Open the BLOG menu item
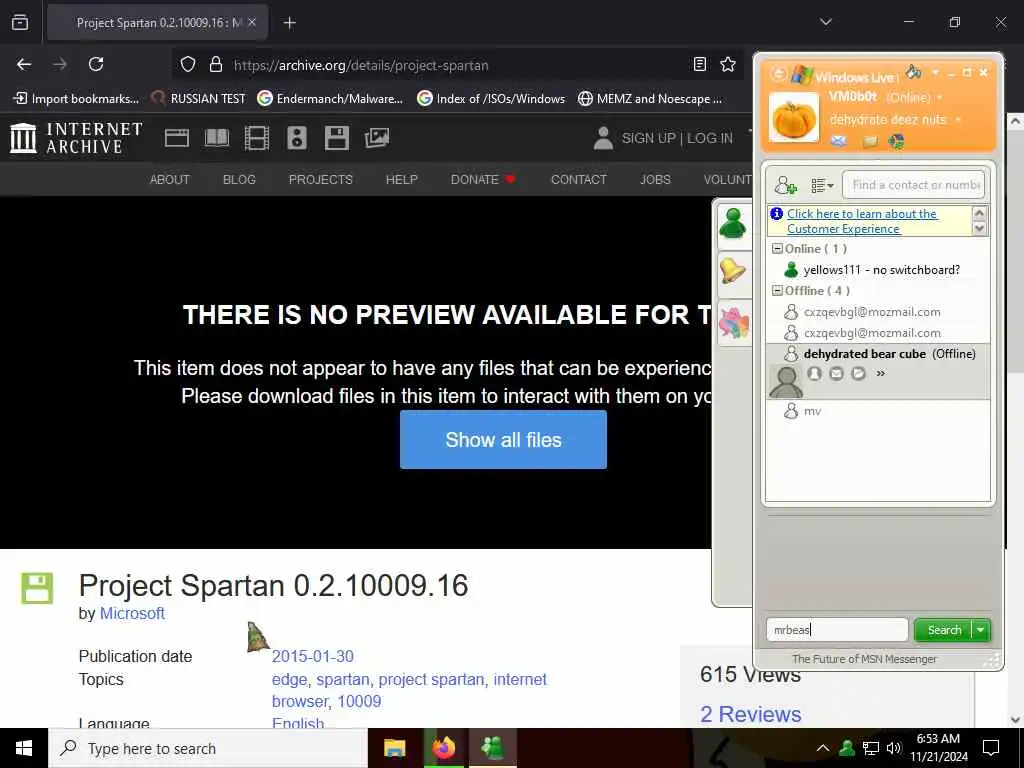Screen dimensions: 1024x768 pos(239,180)
